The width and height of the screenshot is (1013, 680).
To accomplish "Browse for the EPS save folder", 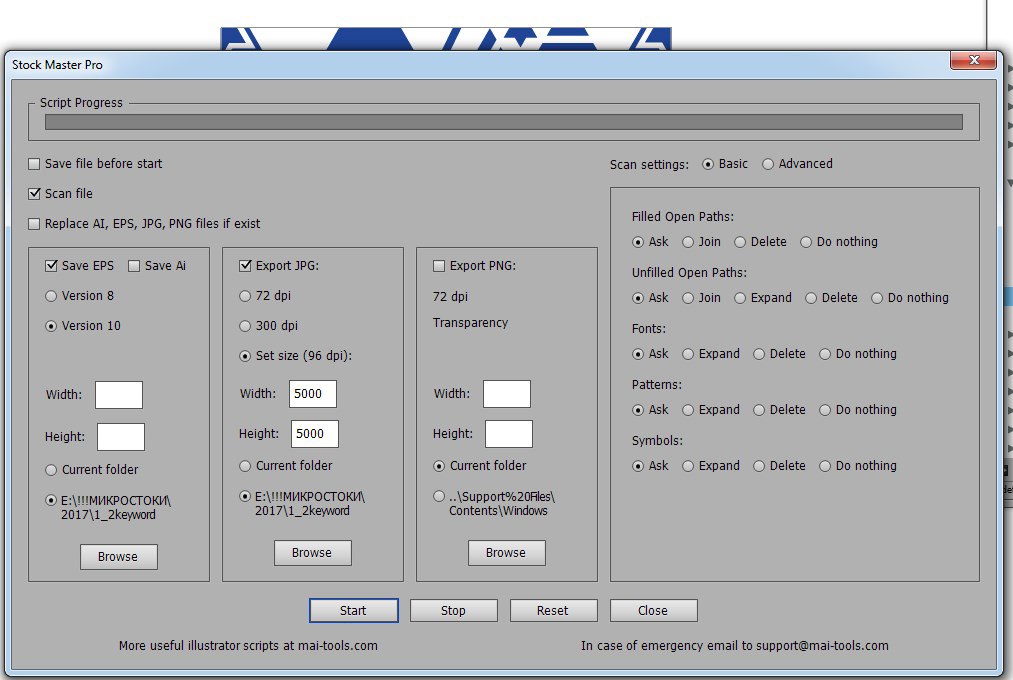I will [119, 557].
